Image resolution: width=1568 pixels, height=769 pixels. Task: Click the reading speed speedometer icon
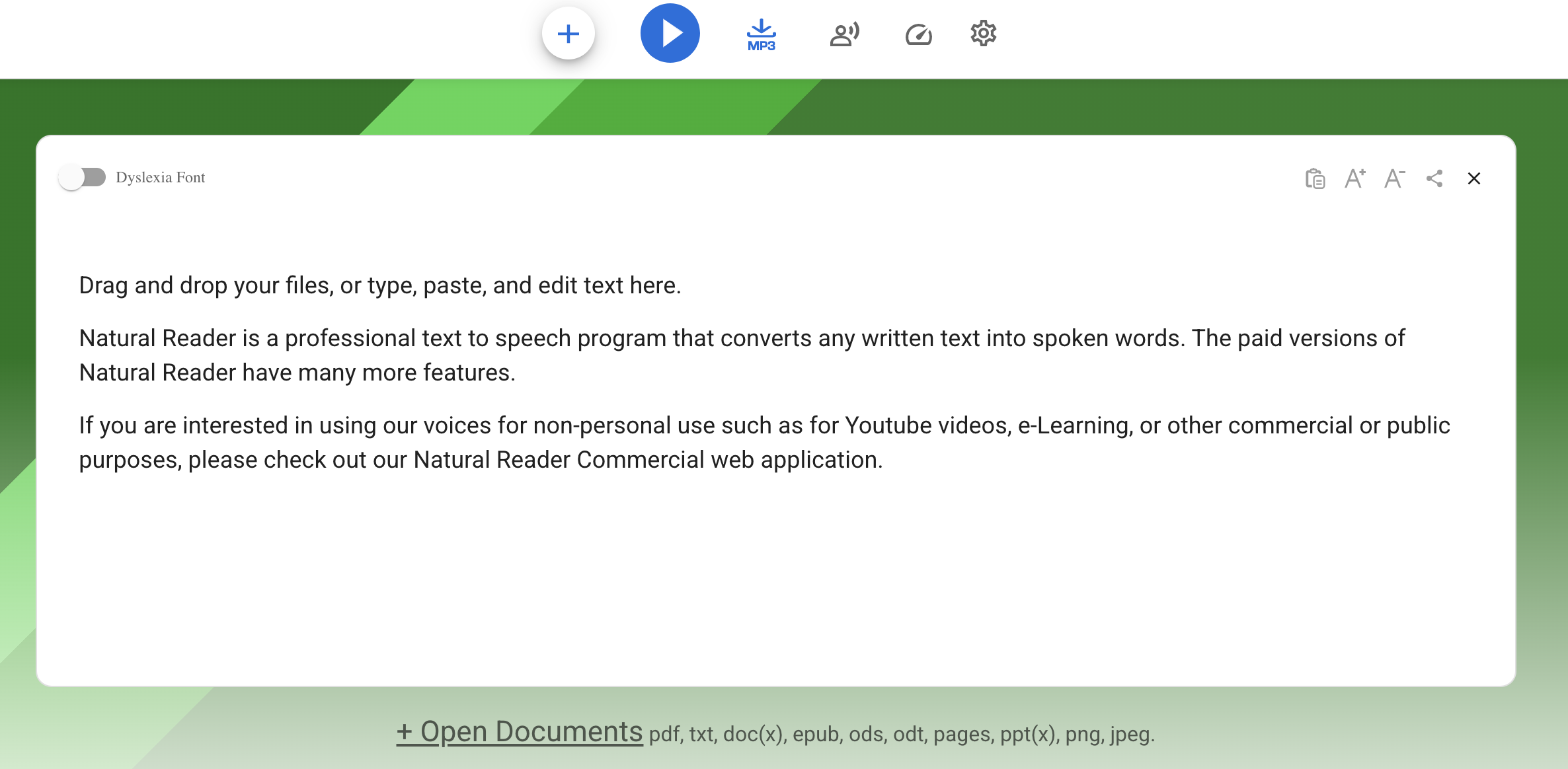coord(918,33)
